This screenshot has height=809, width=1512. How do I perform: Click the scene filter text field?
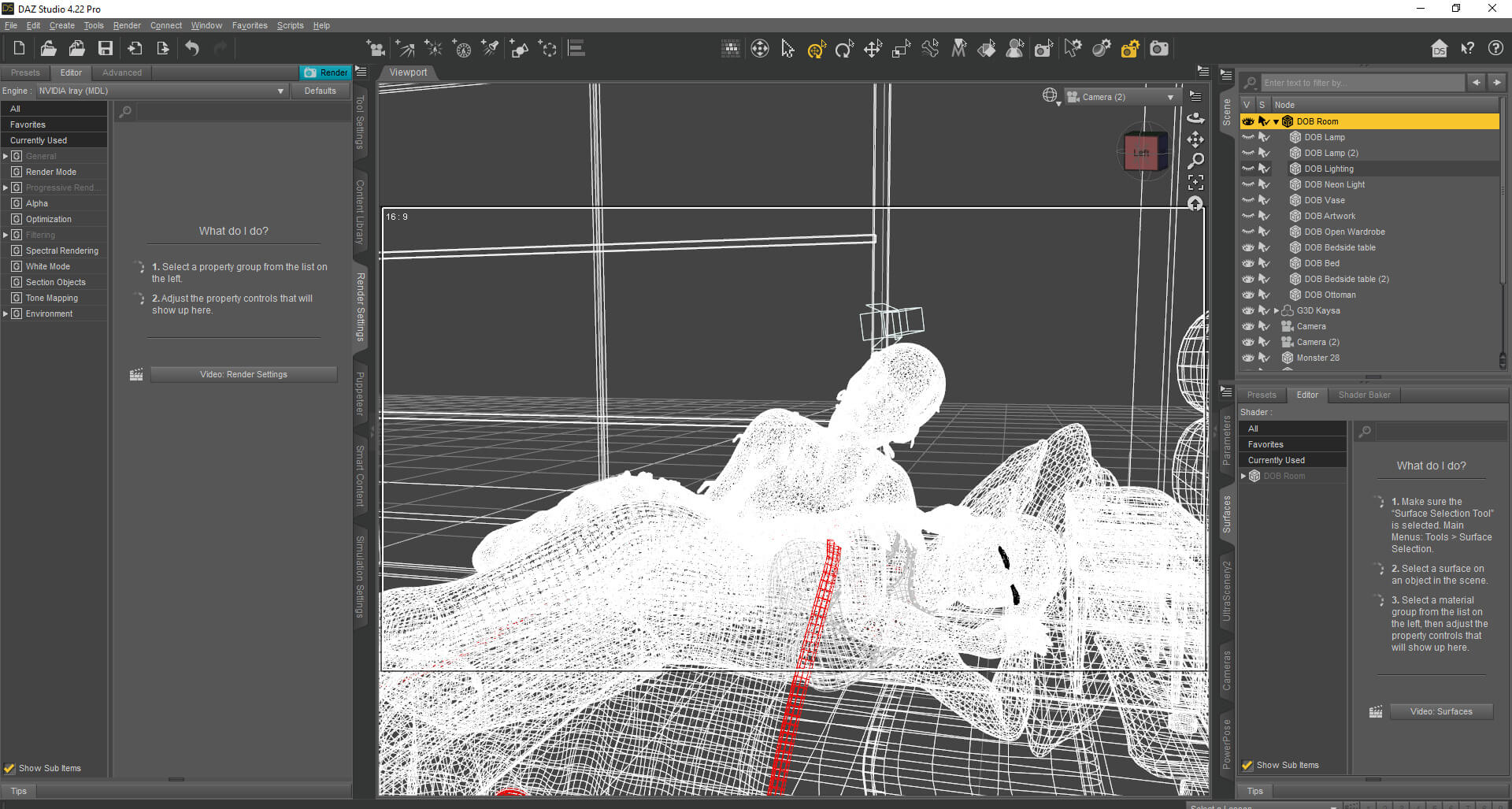click(1362, 83)
